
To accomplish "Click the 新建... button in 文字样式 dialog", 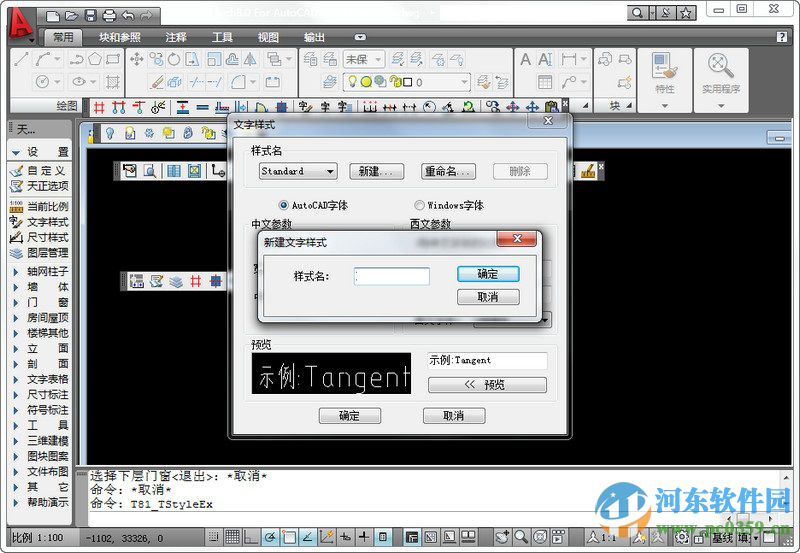I will pos(377,171).
